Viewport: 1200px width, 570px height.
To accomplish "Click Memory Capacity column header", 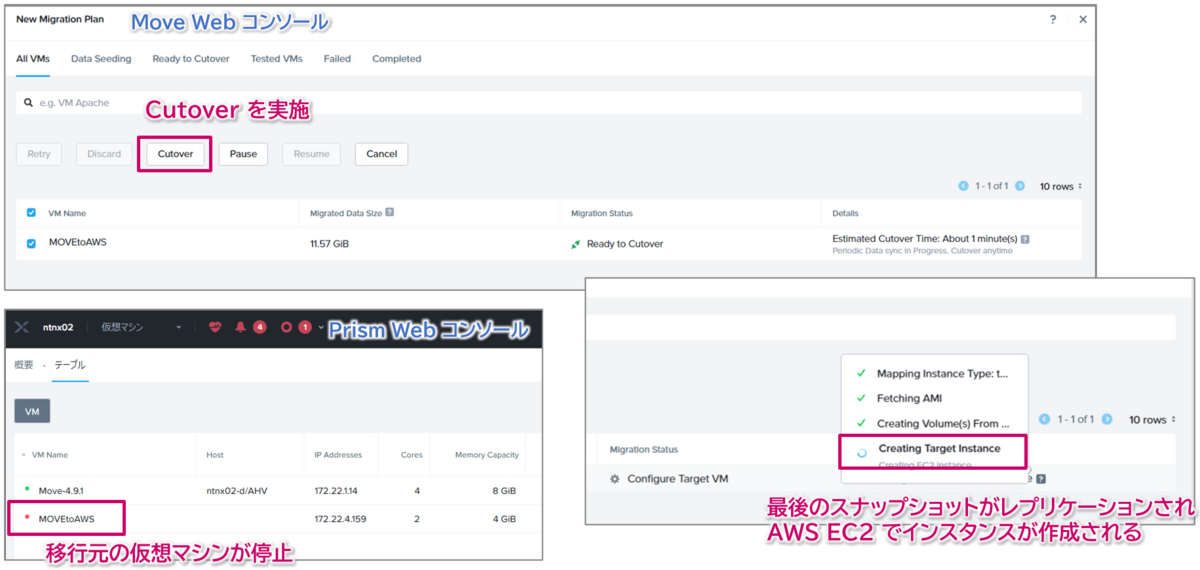I will point(486,455).
